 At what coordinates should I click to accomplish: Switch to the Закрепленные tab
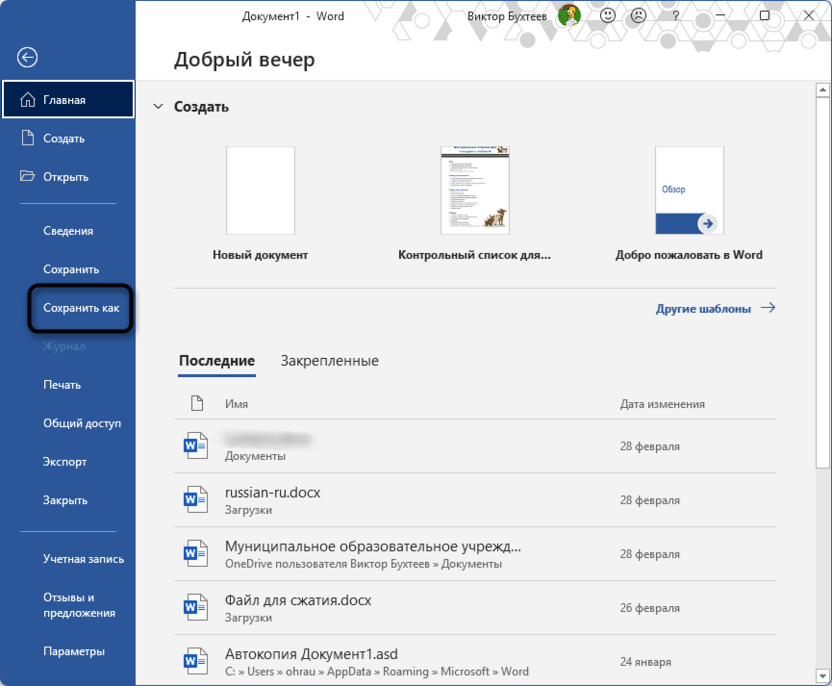tap(330, 361)
